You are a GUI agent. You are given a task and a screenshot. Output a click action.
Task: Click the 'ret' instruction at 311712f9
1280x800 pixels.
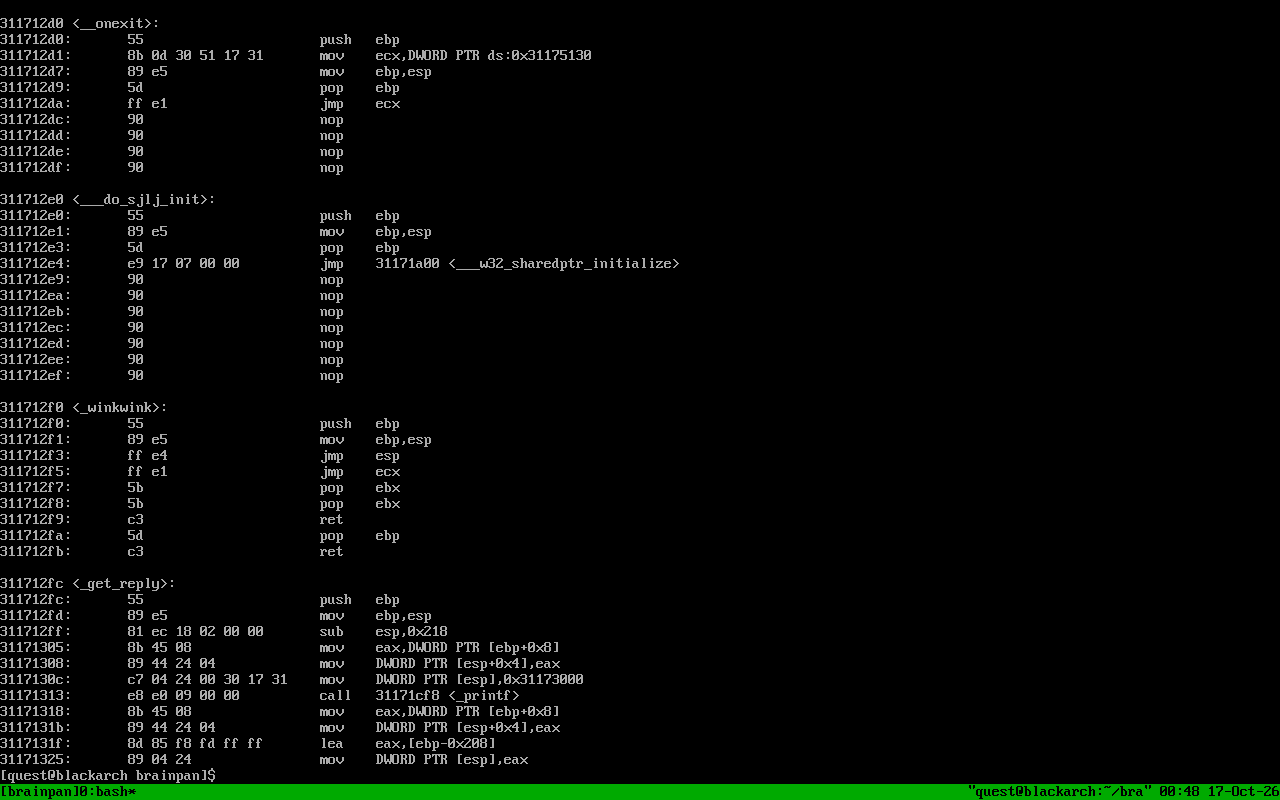click(332, 520)
